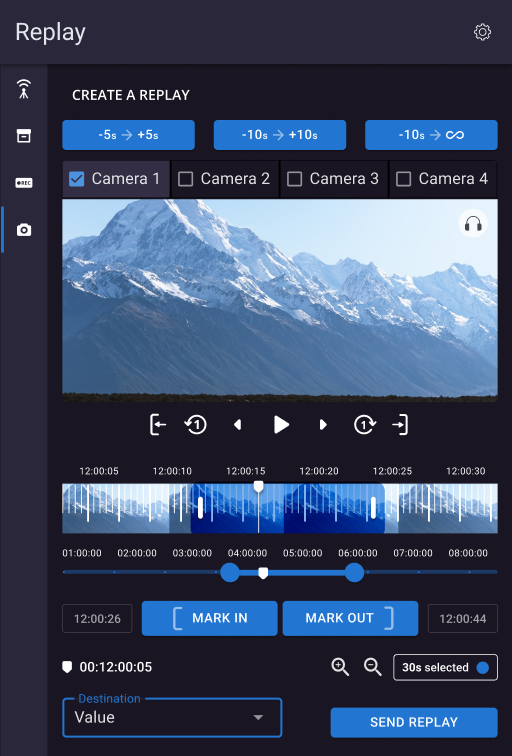Image resolution: width=512 pixels, height=756 pixels.
Task: Open the broadcast antenna sidebar section
Action: pos(24,89)
